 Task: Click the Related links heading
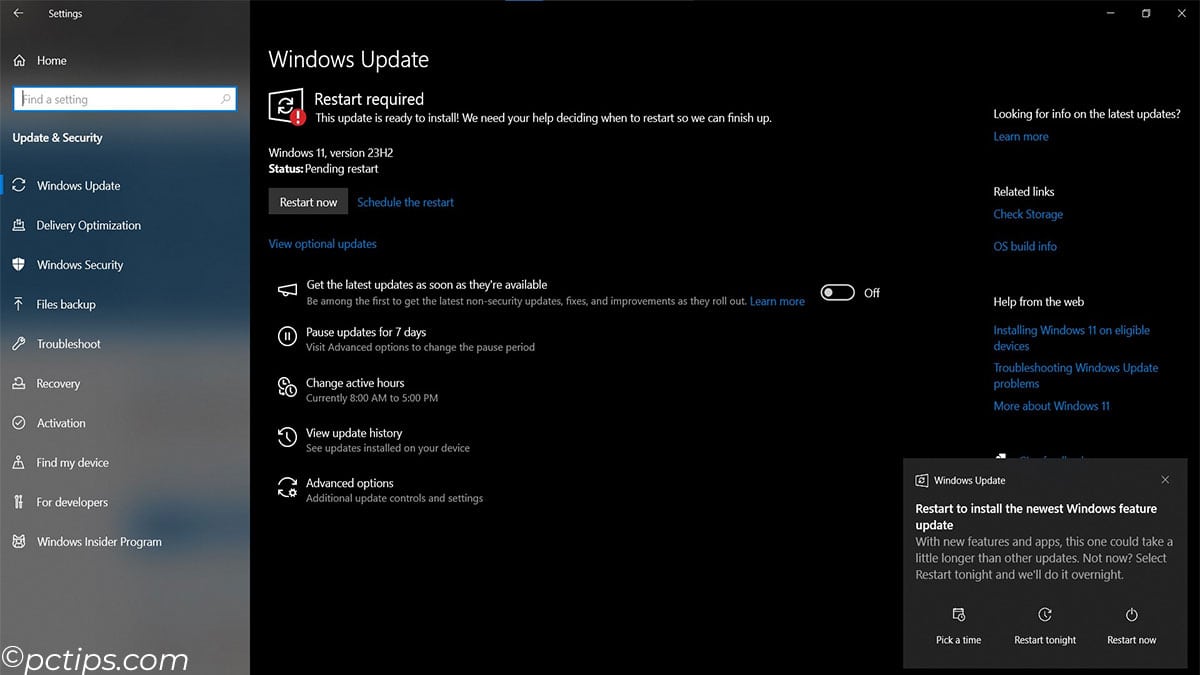pos(1024,192)
